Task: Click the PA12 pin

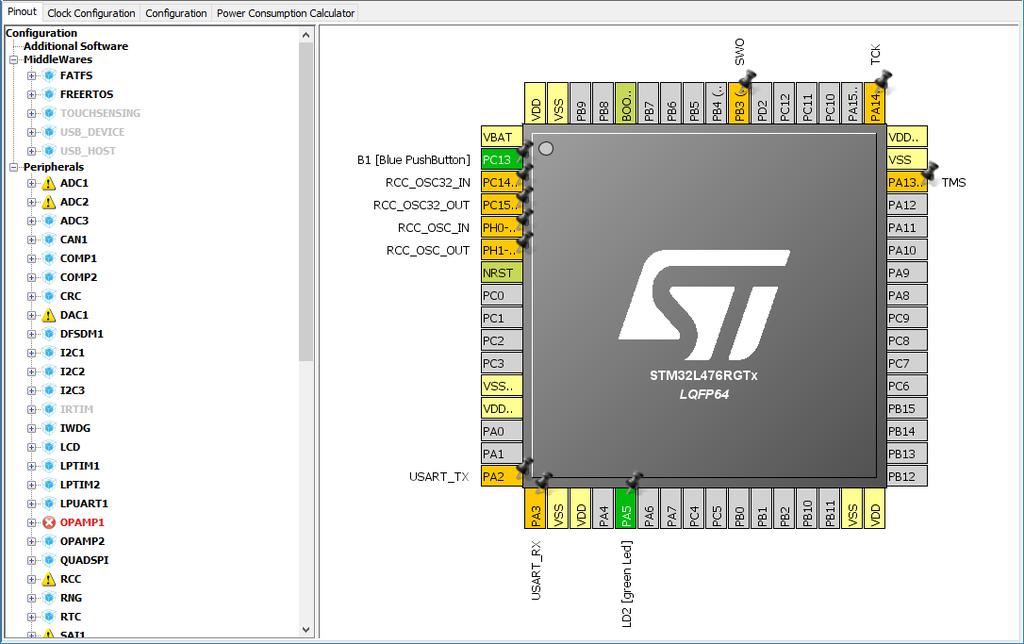Action: pos(907,204)
